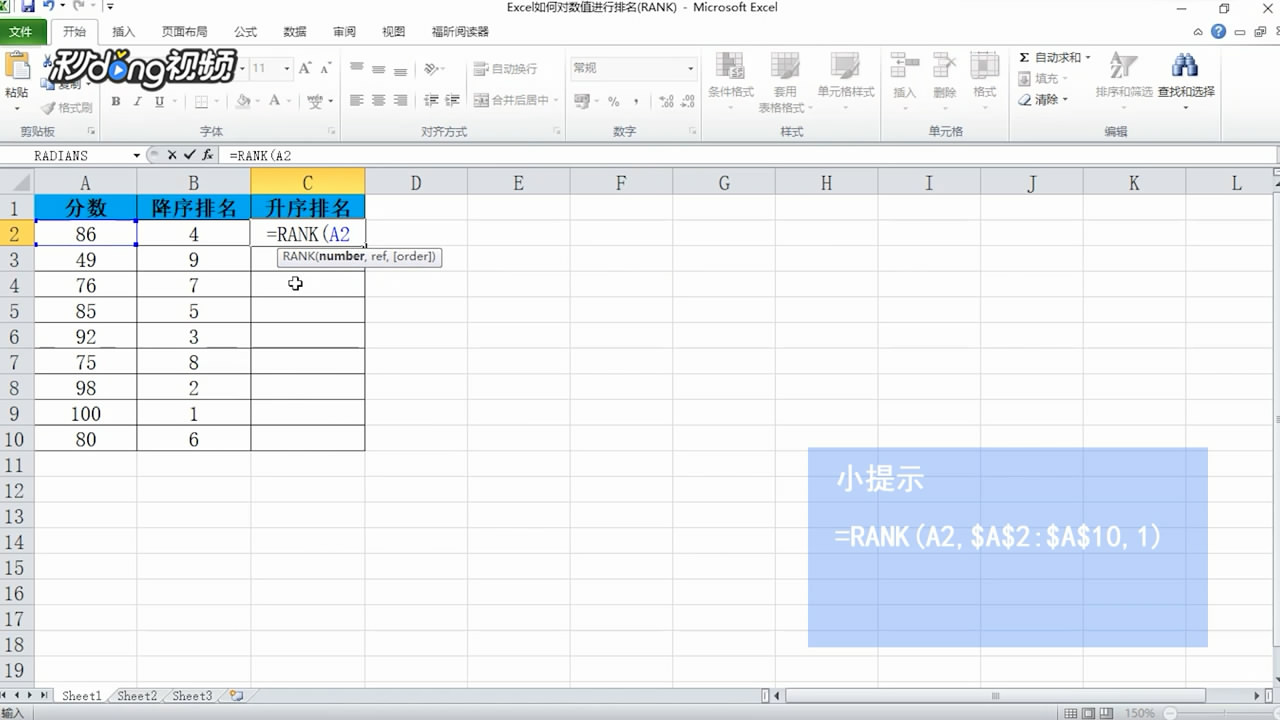Image resolution: width=1280 pixels, height=720 pixels.
Task: Toggle bold formatting
Action: click(x=116, y=101)
